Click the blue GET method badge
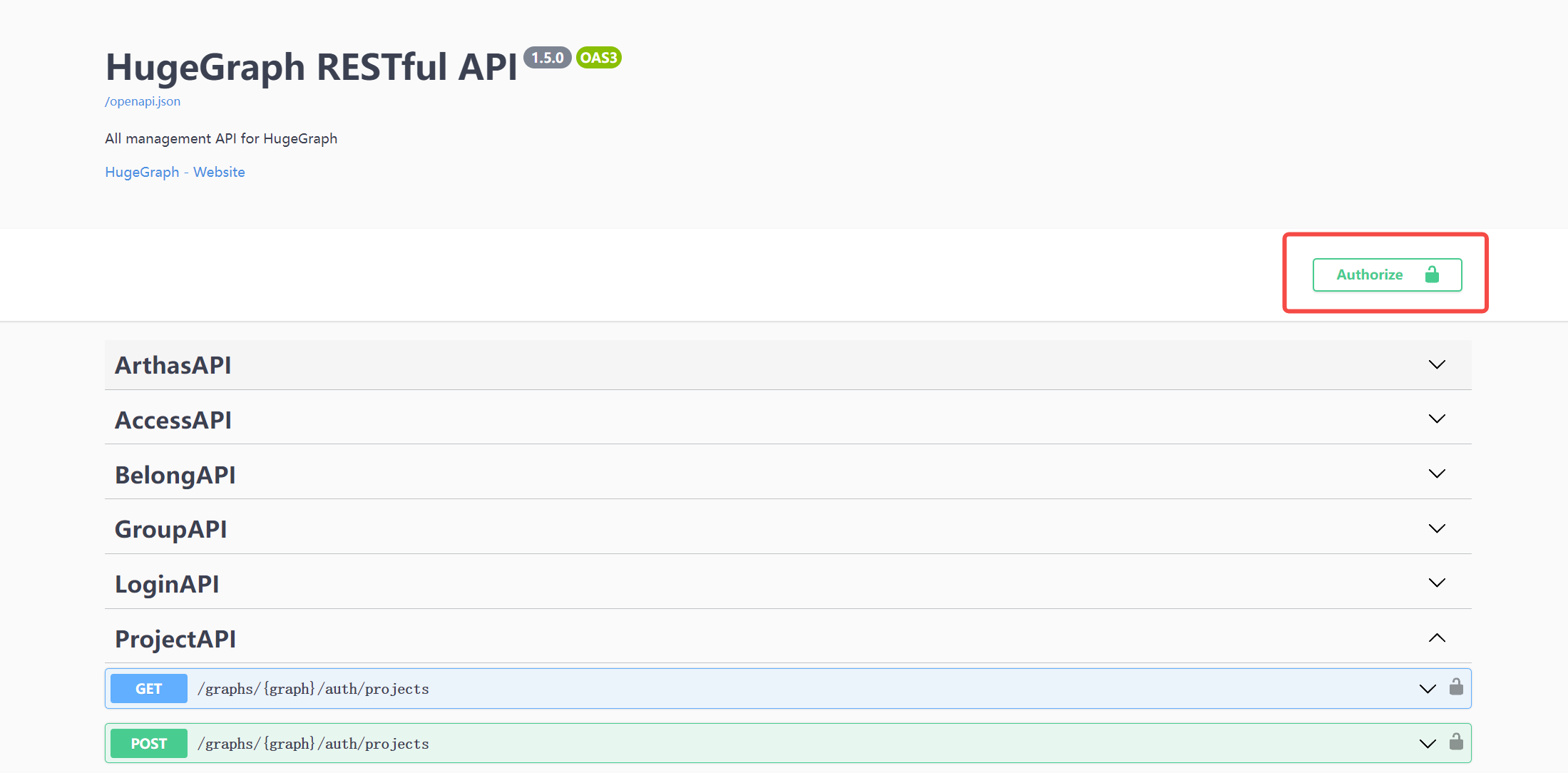Viewport: 1568px width, 773px height. pyautogui.click(x=149, y=689)
